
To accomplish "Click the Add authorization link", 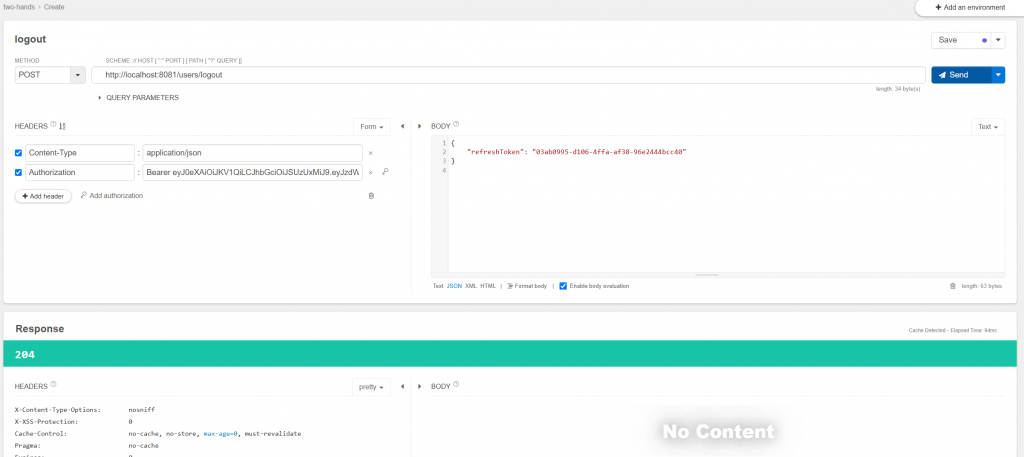I will pos(112,195).
